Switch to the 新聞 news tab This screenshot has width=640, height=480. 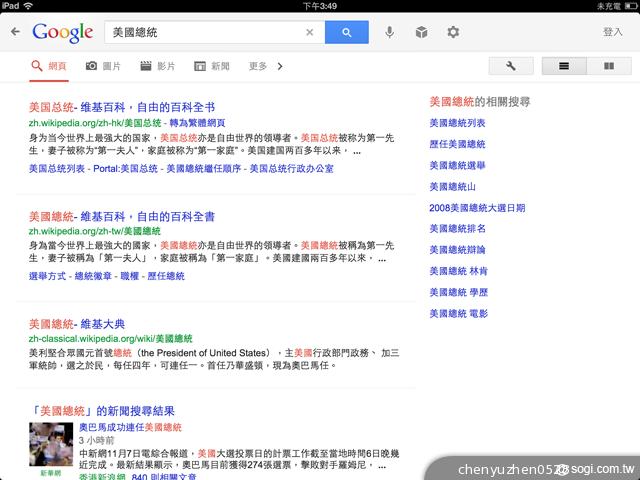click(212, 66)
